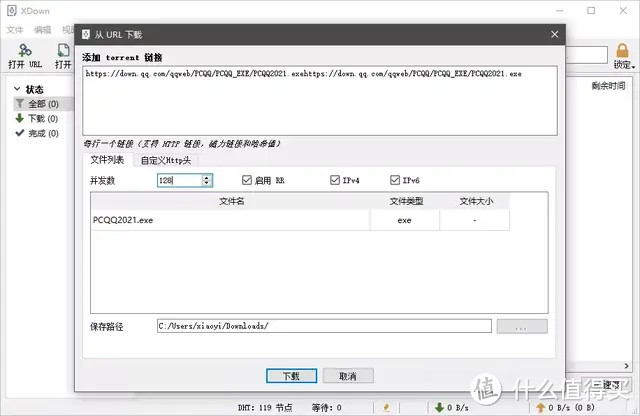Click the 锁定 lock icon
The image size is (640, 416).
(x=622, y=51)
